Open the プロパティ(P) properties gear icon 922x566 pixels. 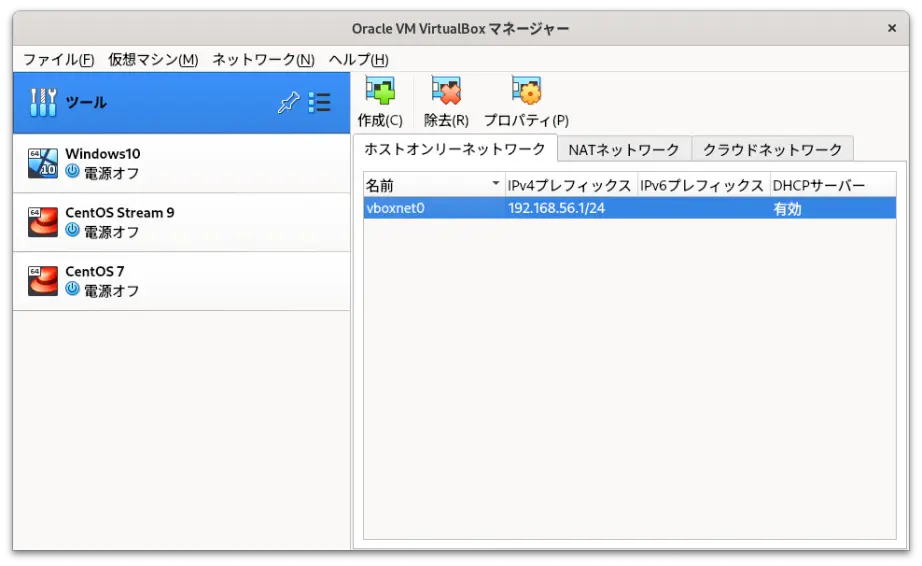pos(526,91)
